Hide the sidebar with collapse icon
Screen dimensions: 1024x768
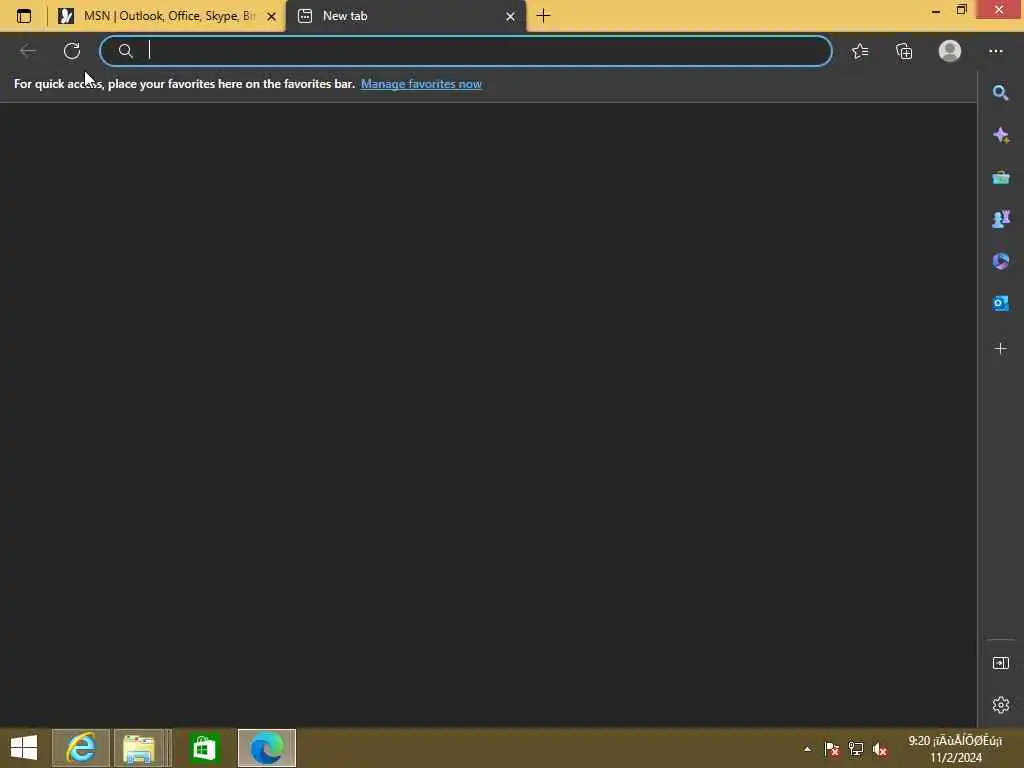coord(1000,663)
